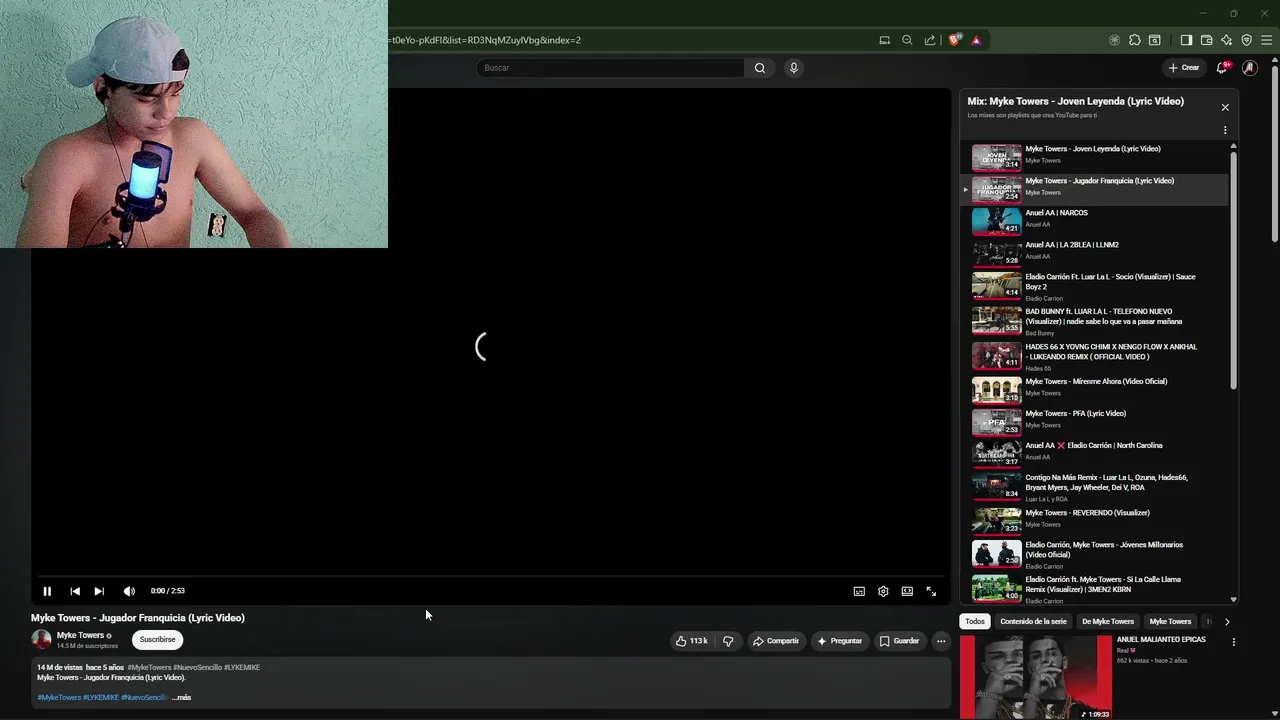
Task: Toggle the browser sidebar panel
Action: point(1186,40)
